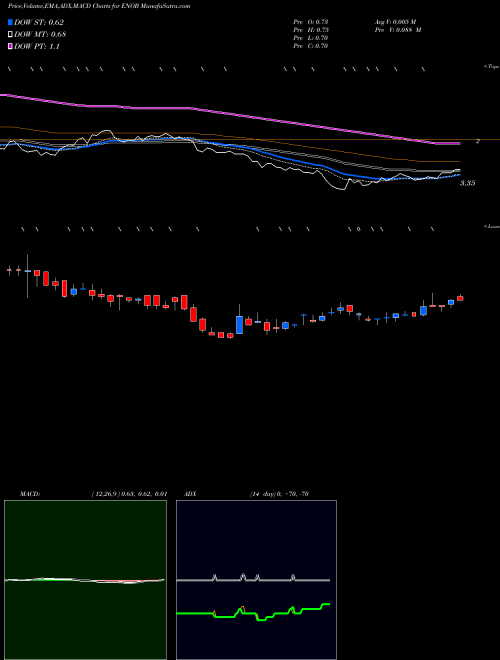500x660 pixels.
Task: Click the '2' level label on orange line
Action: (478, 141)
